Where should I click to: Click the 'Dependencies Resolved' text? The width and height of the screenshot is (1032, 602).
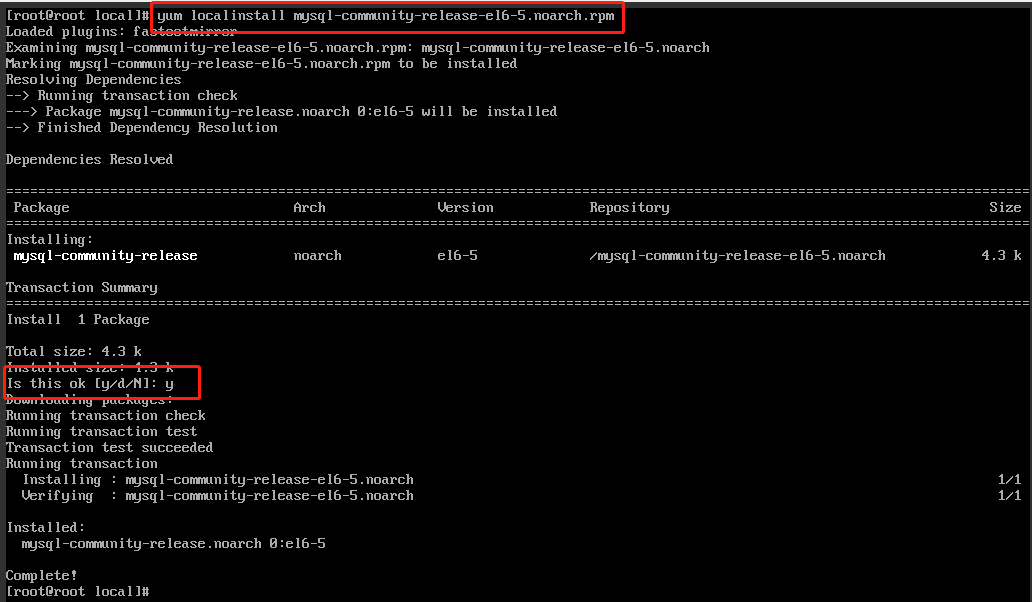tap(89, 160)
